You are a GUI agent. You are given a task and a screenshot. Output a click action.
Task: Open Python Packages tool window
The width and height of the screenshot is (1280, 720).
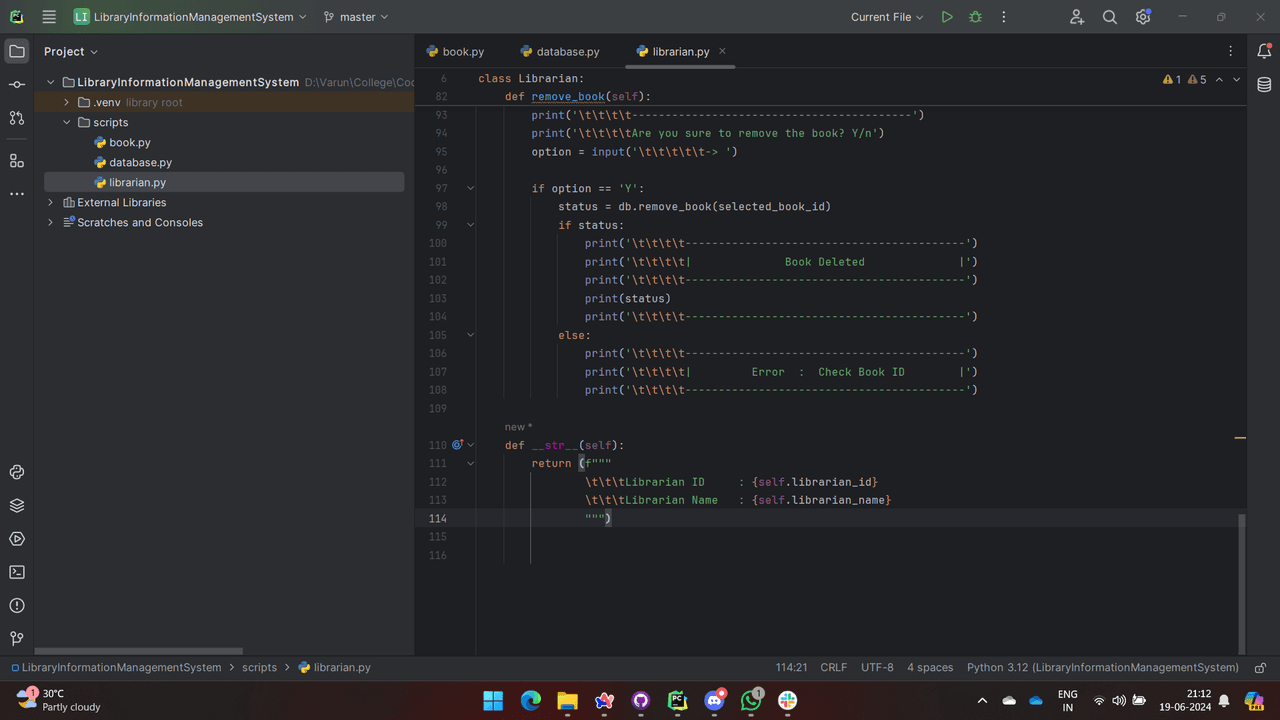[x=17, y=505]
